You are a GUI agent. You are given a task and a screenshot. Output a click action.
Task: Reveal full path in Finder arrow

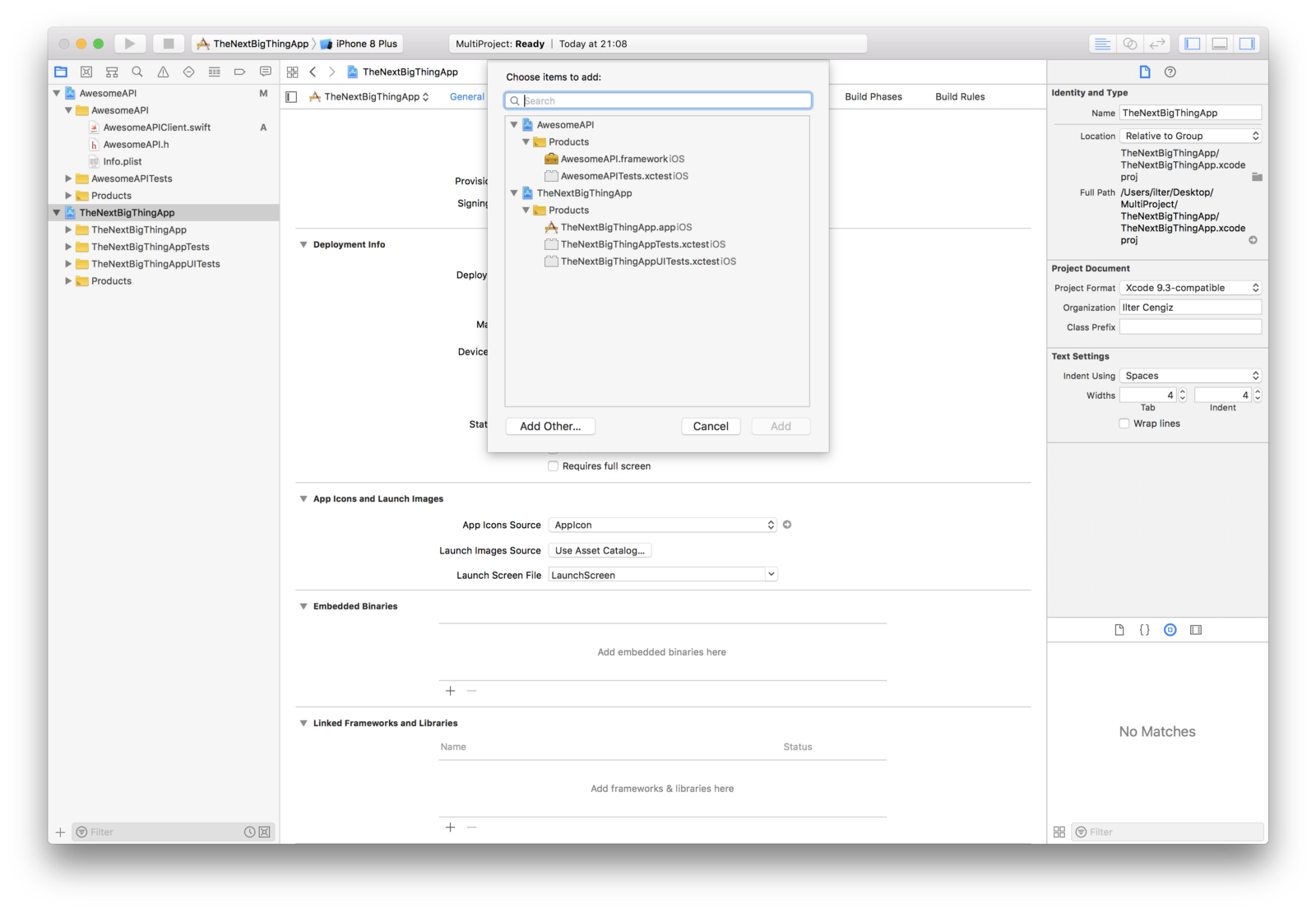coord(1253,240)
